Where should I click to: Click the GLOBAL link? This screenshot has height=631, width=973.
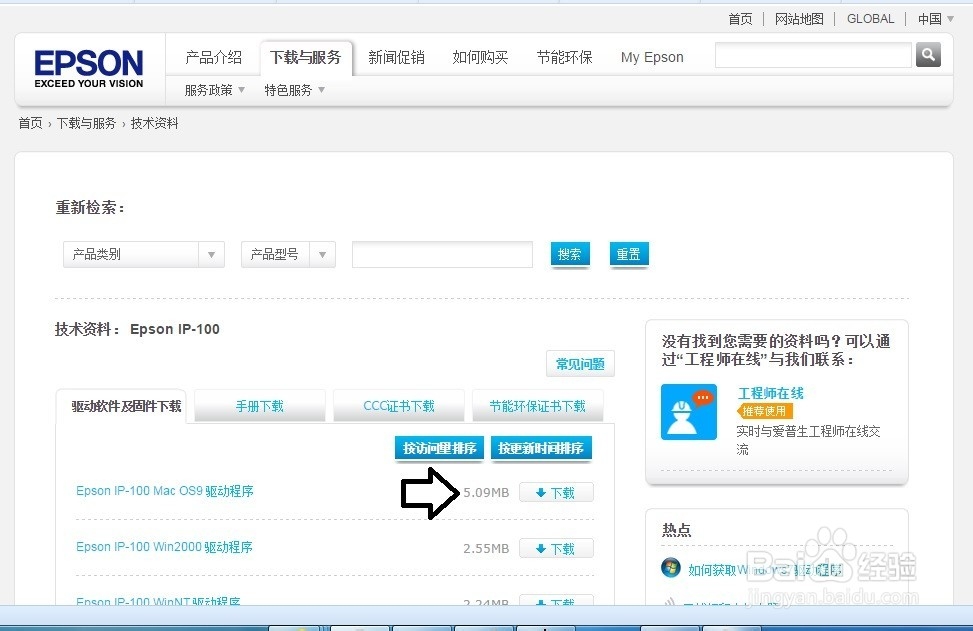tap(871, 19)
